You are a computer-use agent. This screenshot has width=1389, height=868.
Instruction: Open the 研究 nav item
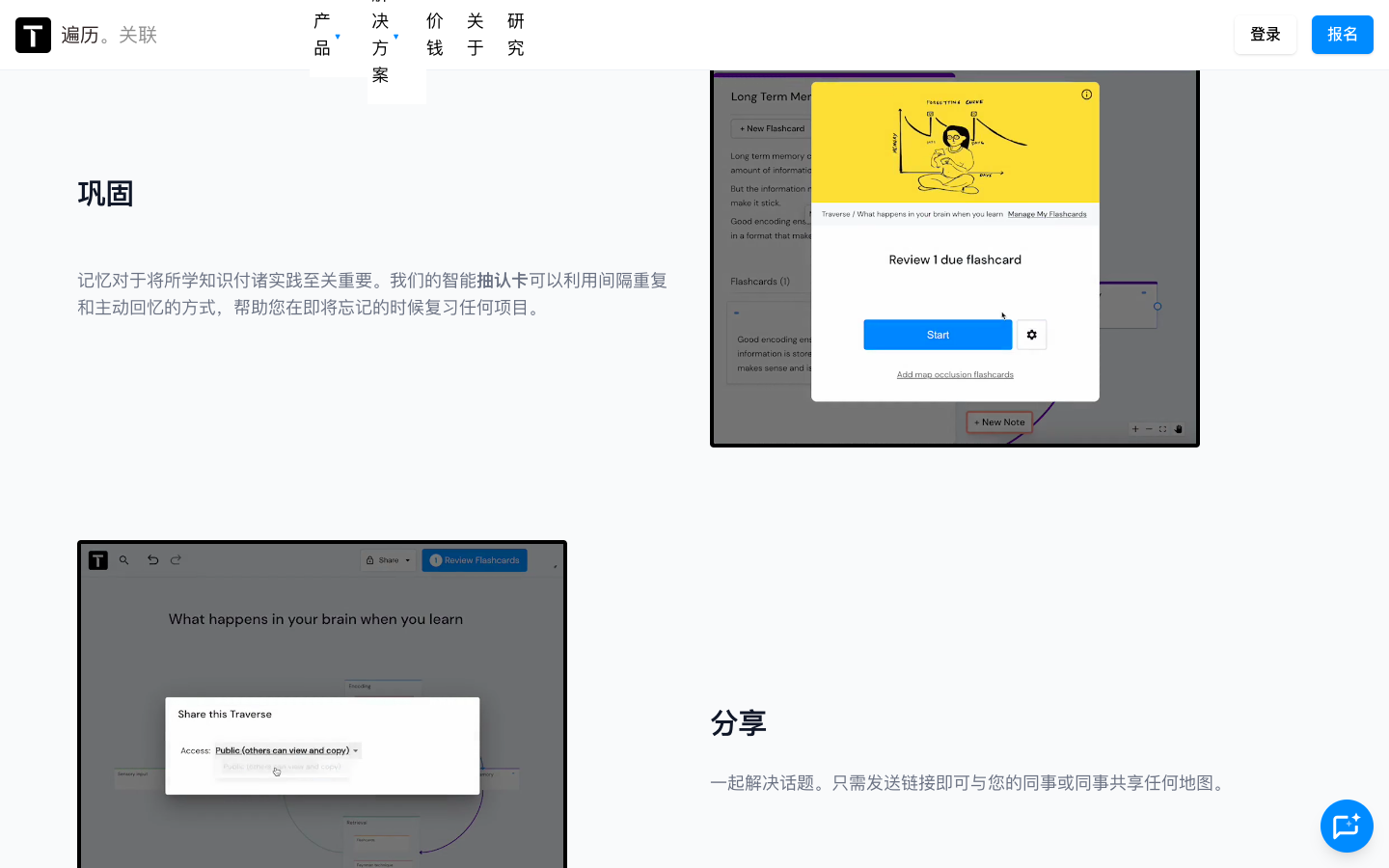point(516,35)
